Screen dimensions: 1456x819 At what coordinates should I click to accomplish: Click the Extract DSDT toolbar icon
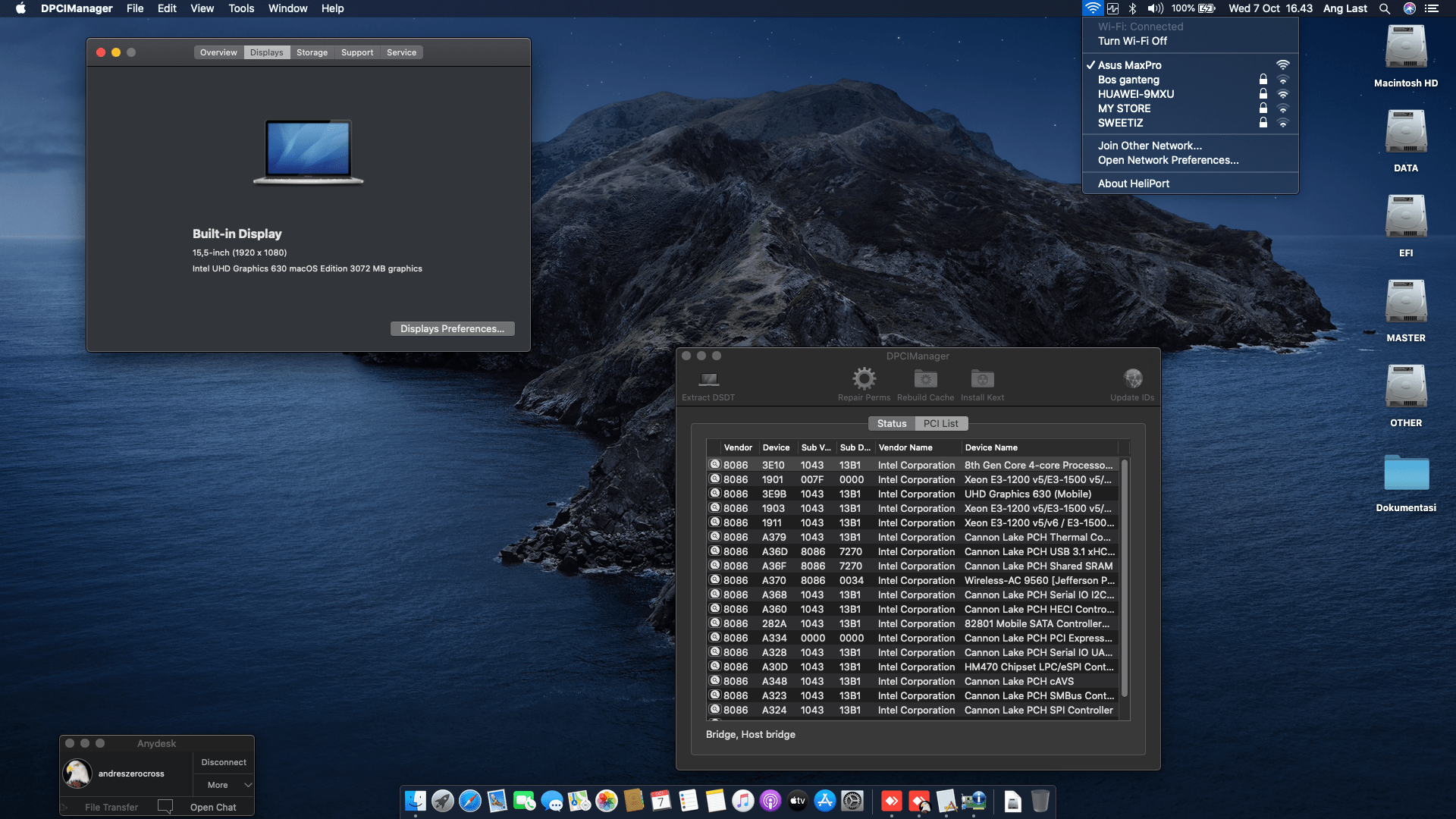click(708, 379)
